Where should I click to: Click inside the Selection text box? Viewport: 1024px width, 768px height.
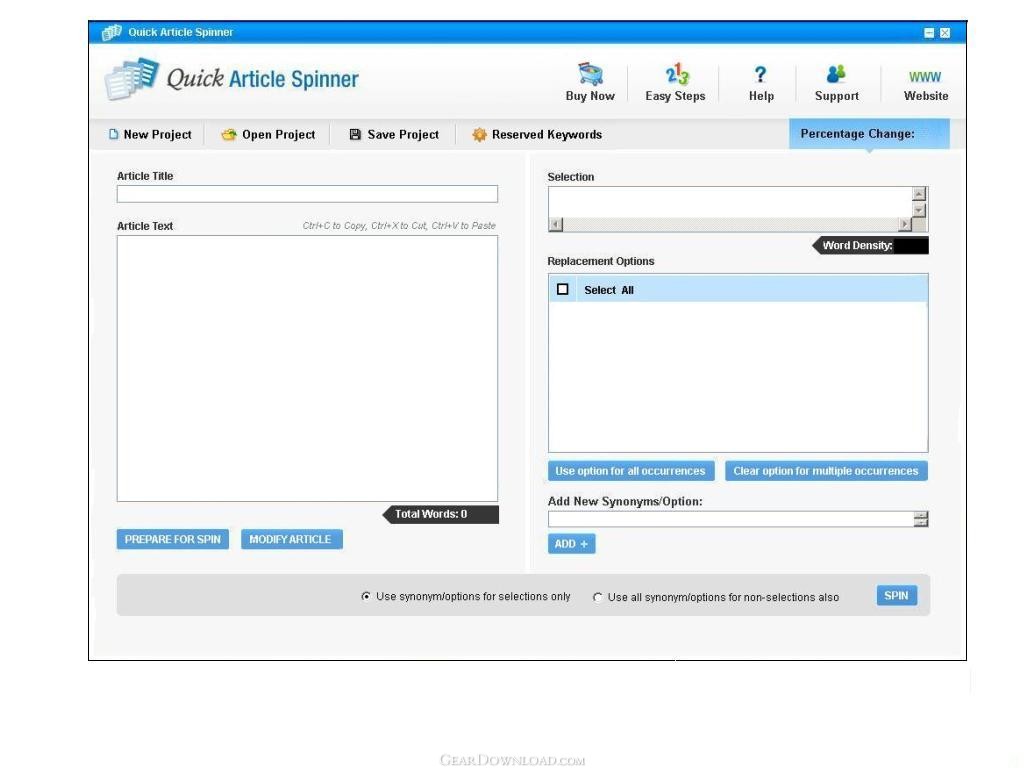[x=729, y=202]
